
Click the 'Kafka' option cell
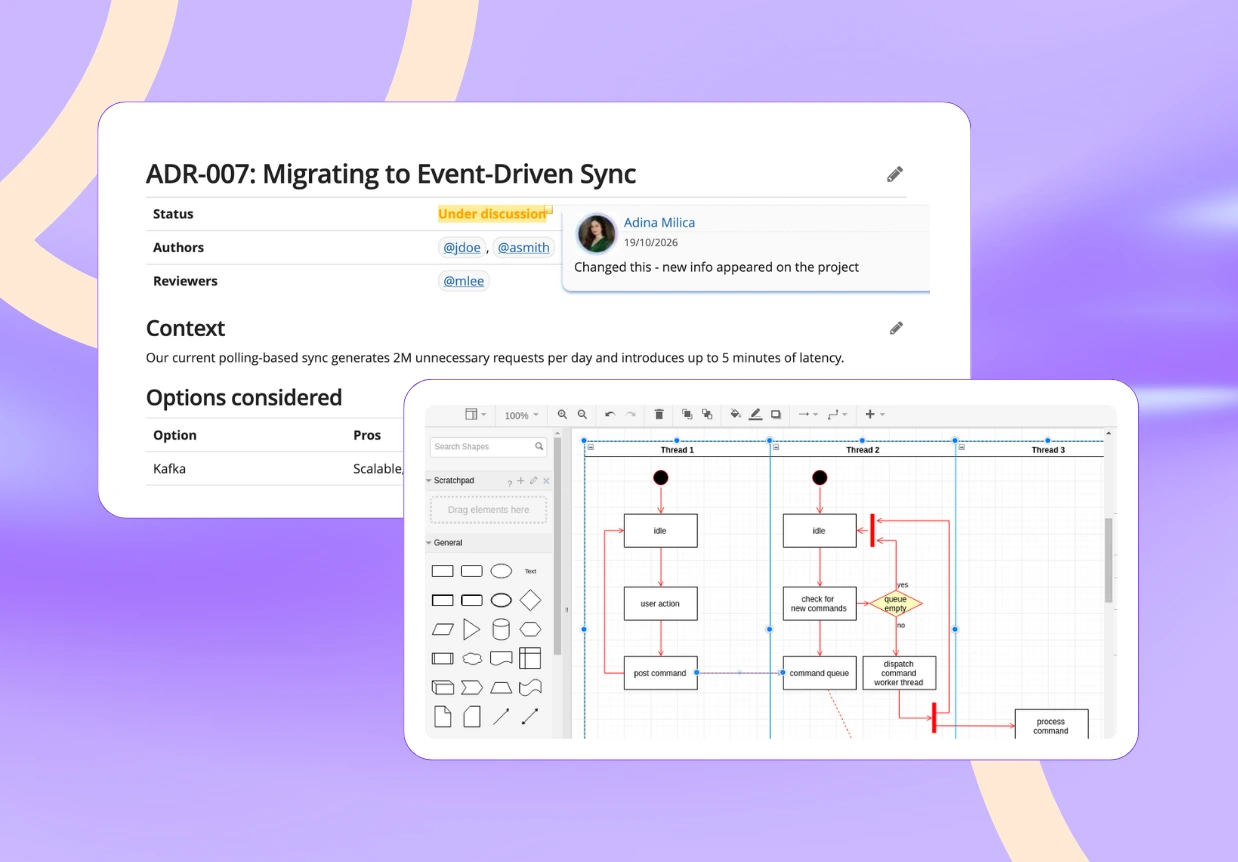pyautogui.click(x=169, y=468)
